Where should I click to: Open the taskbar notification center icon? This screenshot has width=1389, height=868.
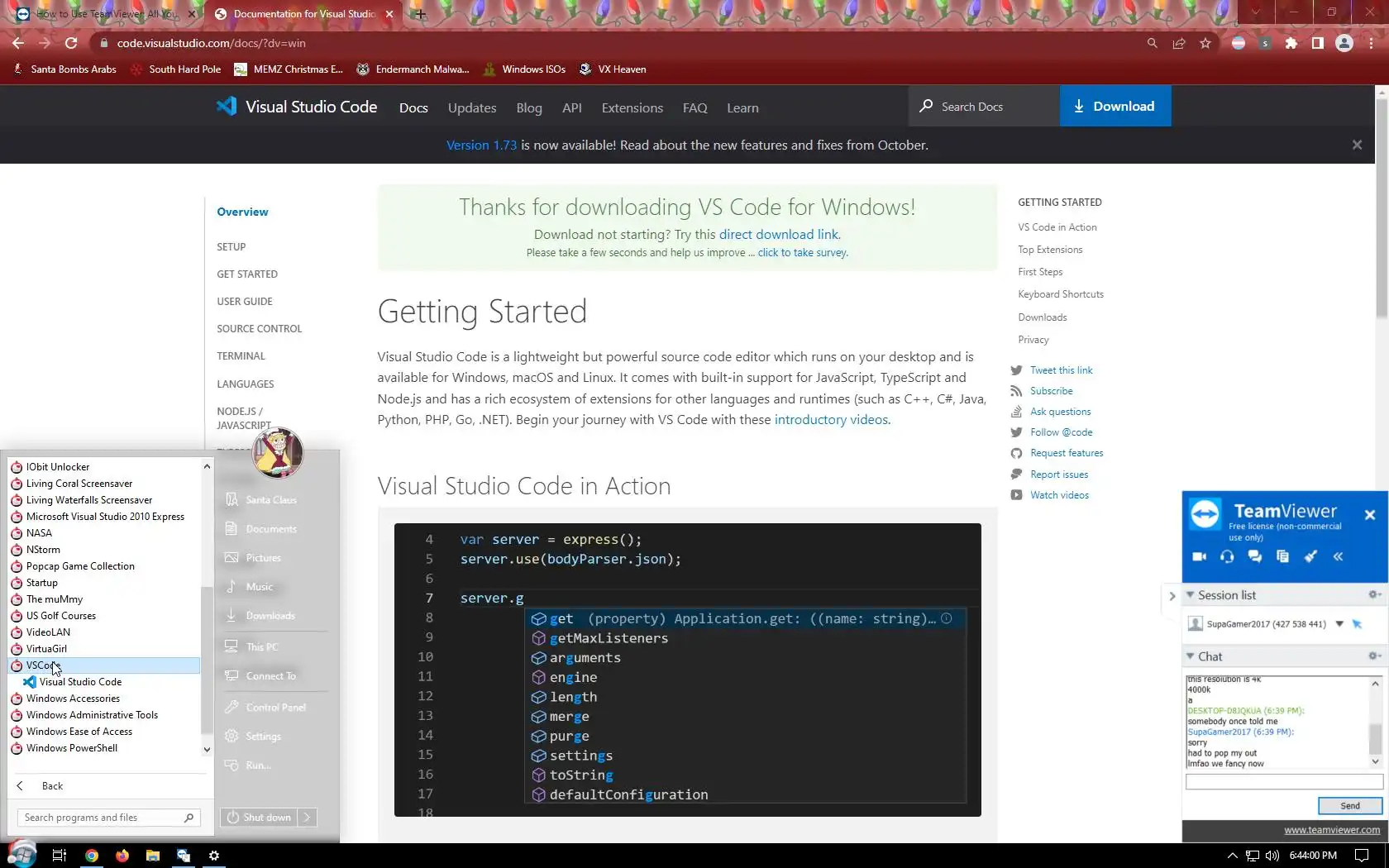(x=1362, y=856)
